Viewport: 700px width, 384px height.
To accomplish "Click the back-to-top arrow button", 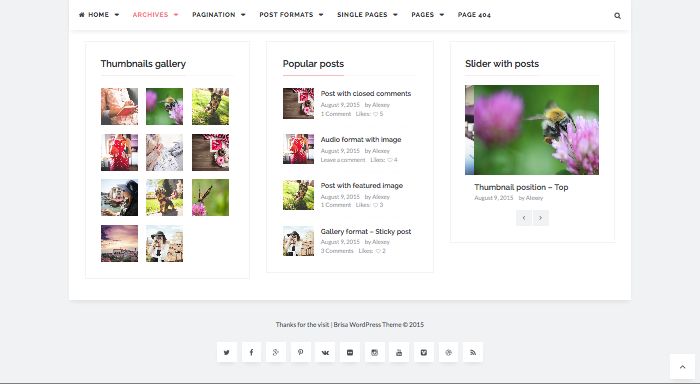I will tap(682, 367).
